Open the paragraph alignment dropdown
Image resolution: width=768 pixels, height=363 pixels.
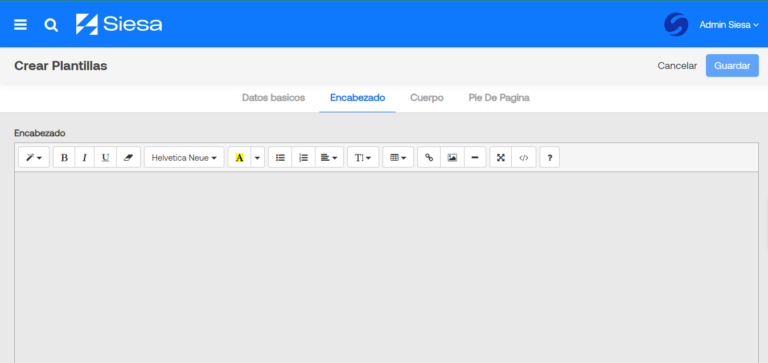(329, 158)
